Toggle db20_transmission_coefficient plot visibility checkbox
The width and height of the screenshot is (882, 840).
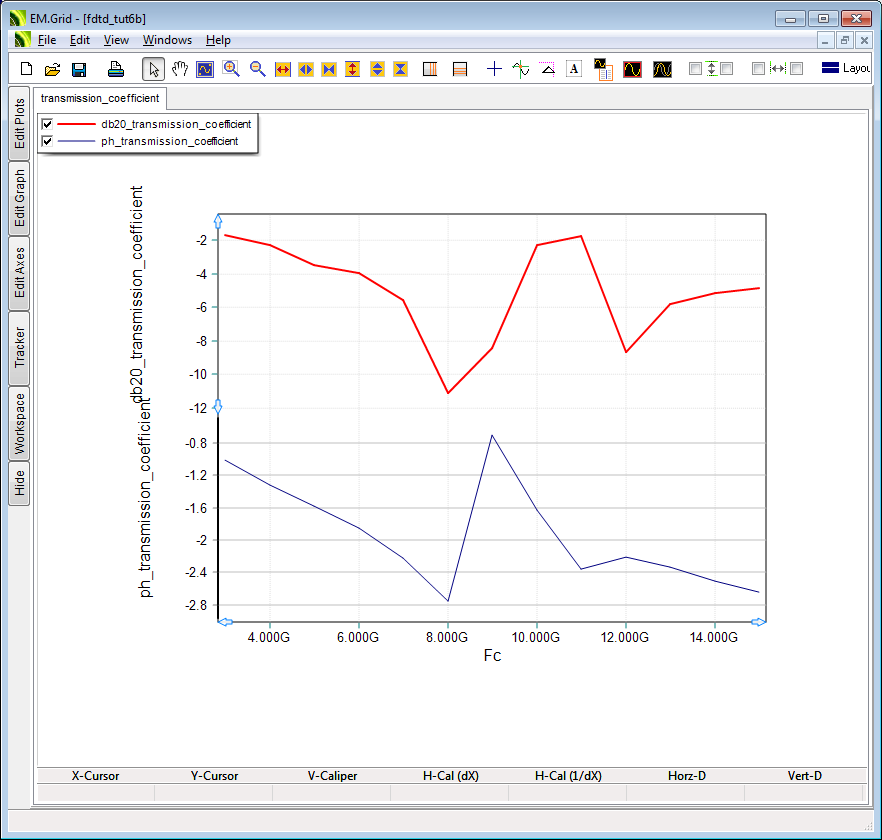pyautogui.click(x=47, y=124)
